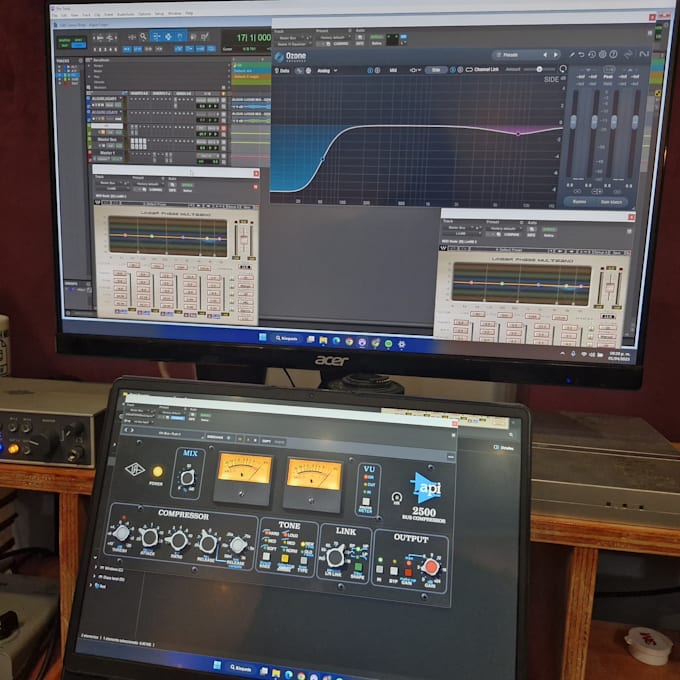This screenshot has width=680, height=680.
Task: Open Chrome from the monitor taskbar
Action: [x=349, y=342]
